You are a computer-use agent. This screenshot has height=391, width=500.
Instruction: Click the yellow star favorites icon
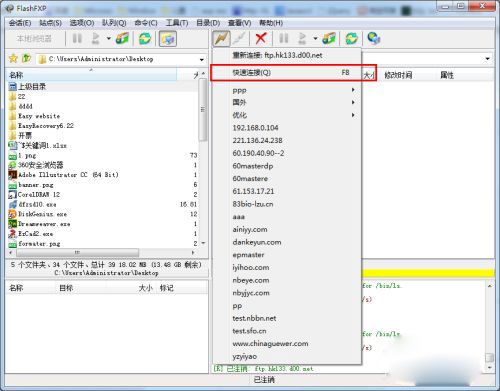click(x=13, y=59)
